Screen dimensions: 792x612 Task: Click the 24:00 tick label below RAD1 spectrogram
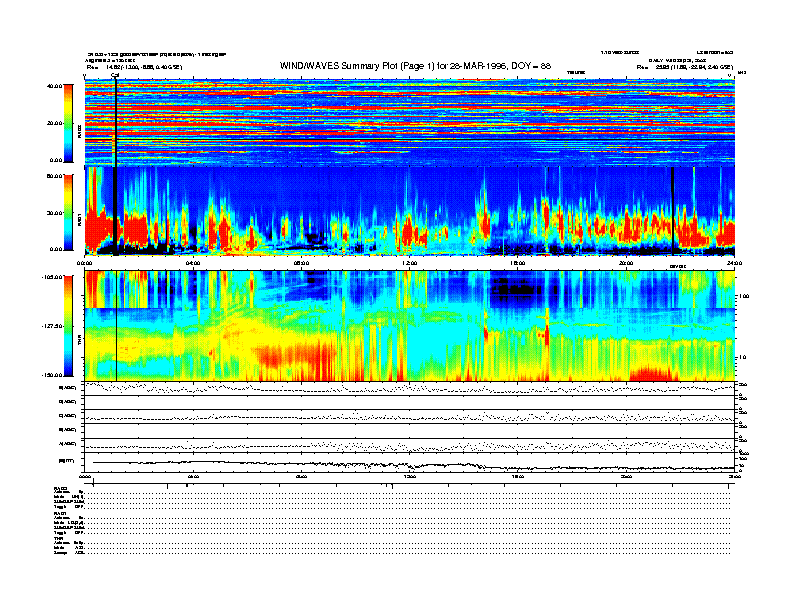(x=734, y=263)
